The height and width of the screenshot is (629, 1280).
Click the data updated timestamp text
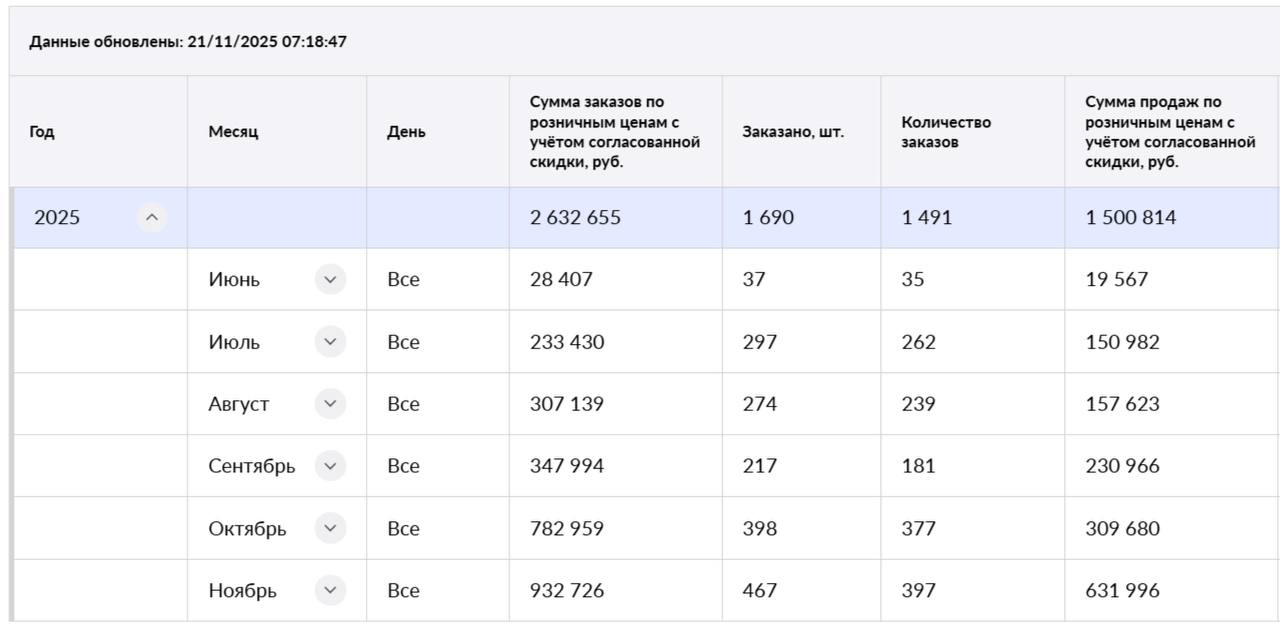coord(188,42)
